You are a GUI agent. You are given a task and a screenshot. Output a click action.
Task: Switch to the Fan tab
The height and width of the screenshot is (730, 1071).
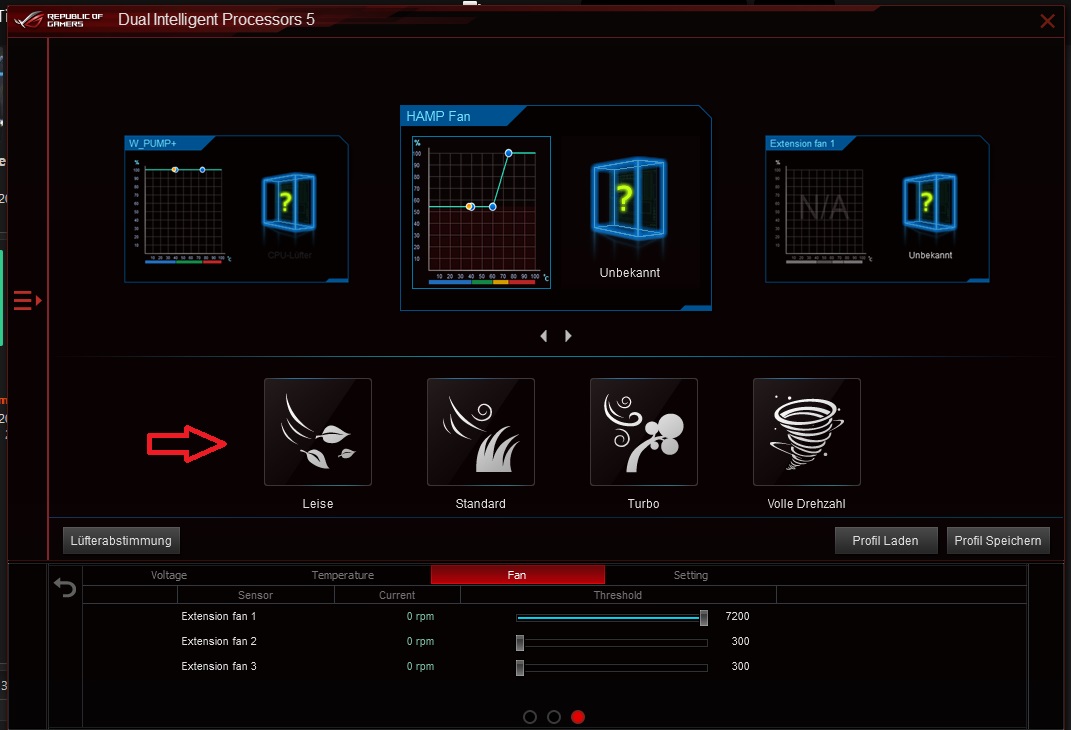pyautogui.click(x=517, y=575)
